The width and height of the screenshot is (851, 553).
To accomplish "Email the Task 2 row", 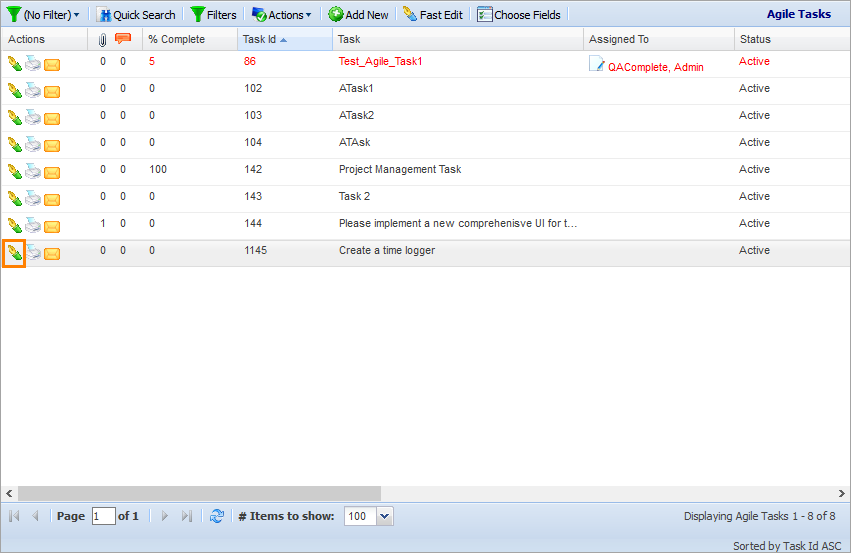I will pos(52,201).
